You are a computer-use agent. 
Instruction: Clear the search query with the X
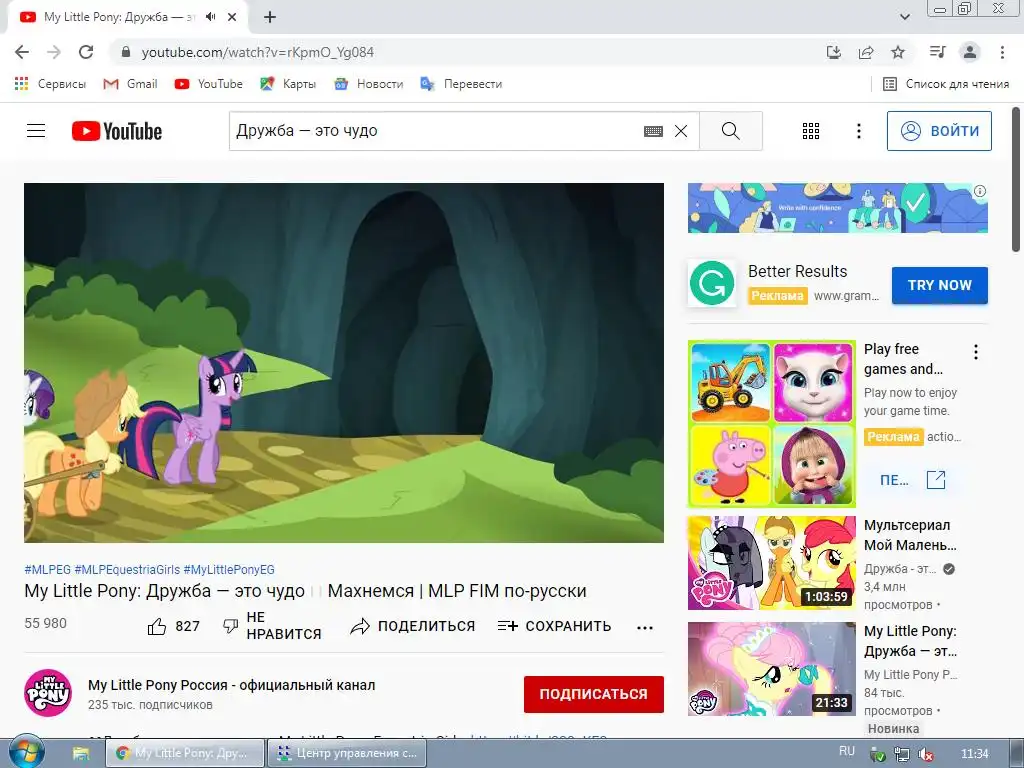click(x=681, y=131)
